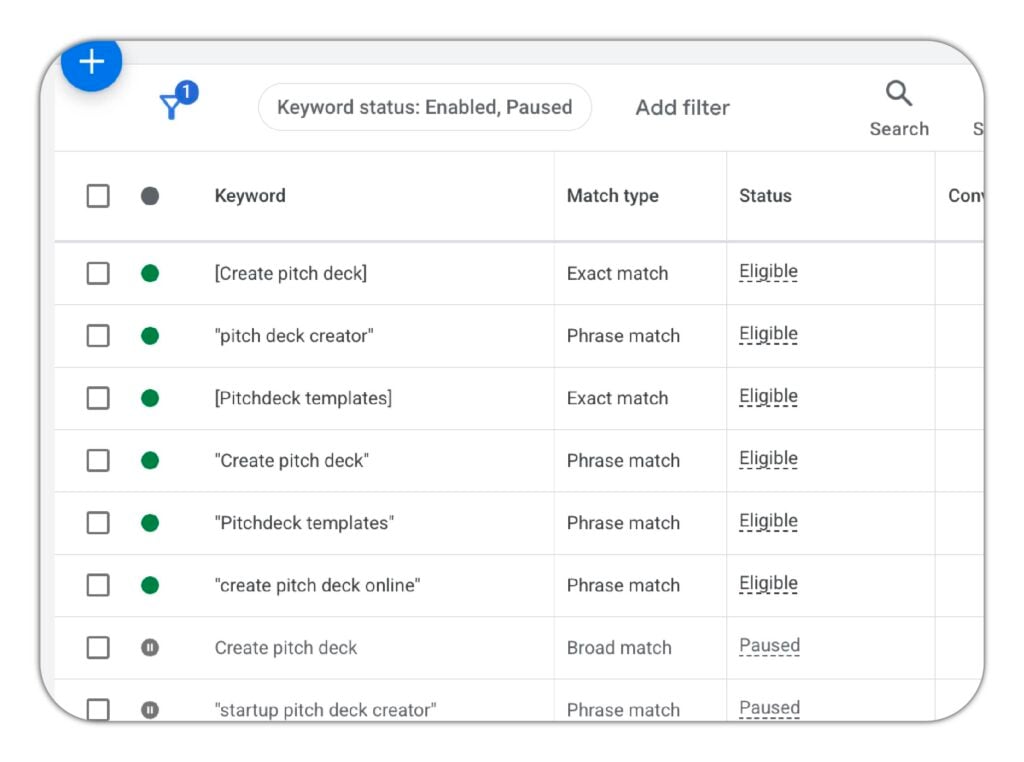Check the box for [Pitchdeck templates]
The width and height of the screenshot is (1024, 762).
point(98,398)
